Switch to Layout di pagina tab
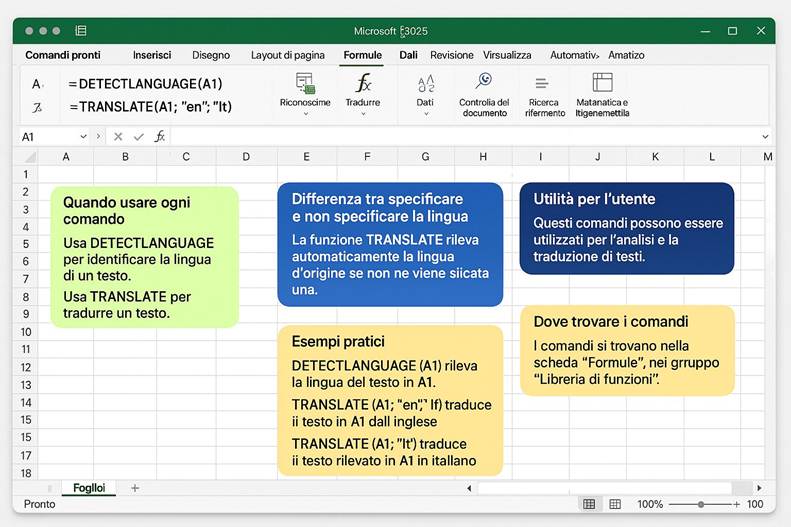 [288, 55]
